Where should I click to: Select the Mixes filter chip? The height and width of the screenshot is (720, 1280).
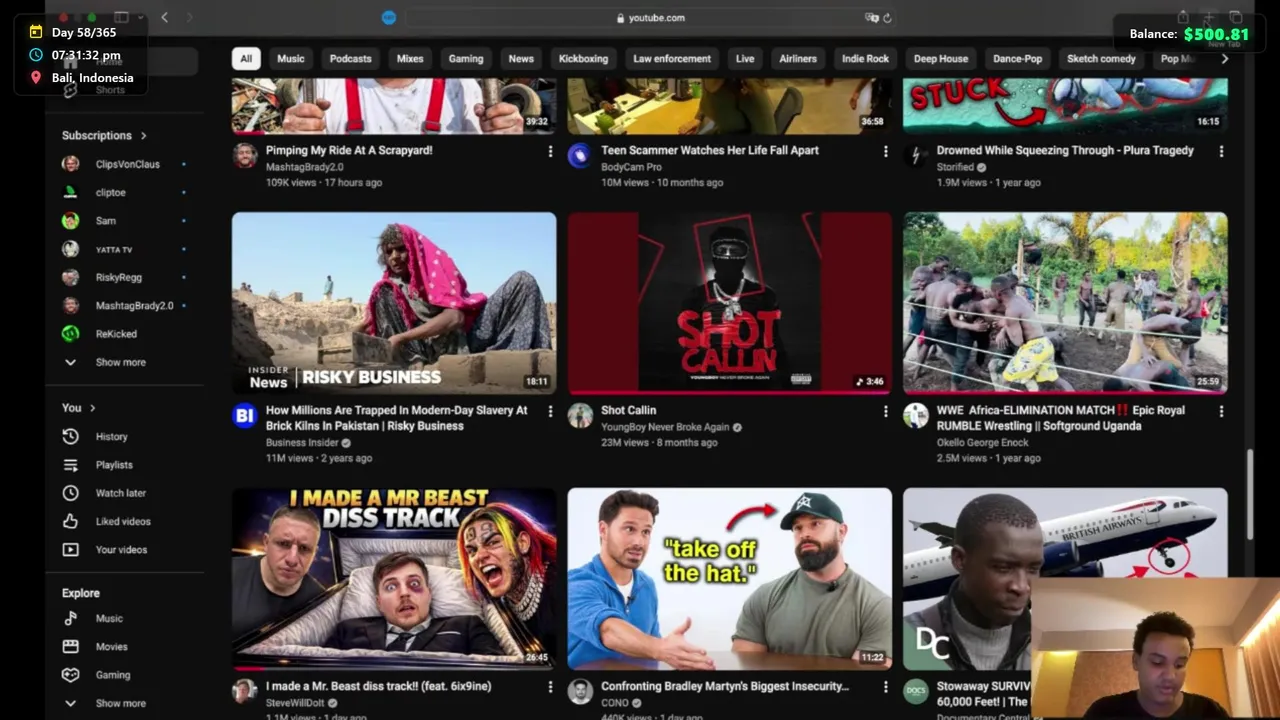click(x=410, y=59)
